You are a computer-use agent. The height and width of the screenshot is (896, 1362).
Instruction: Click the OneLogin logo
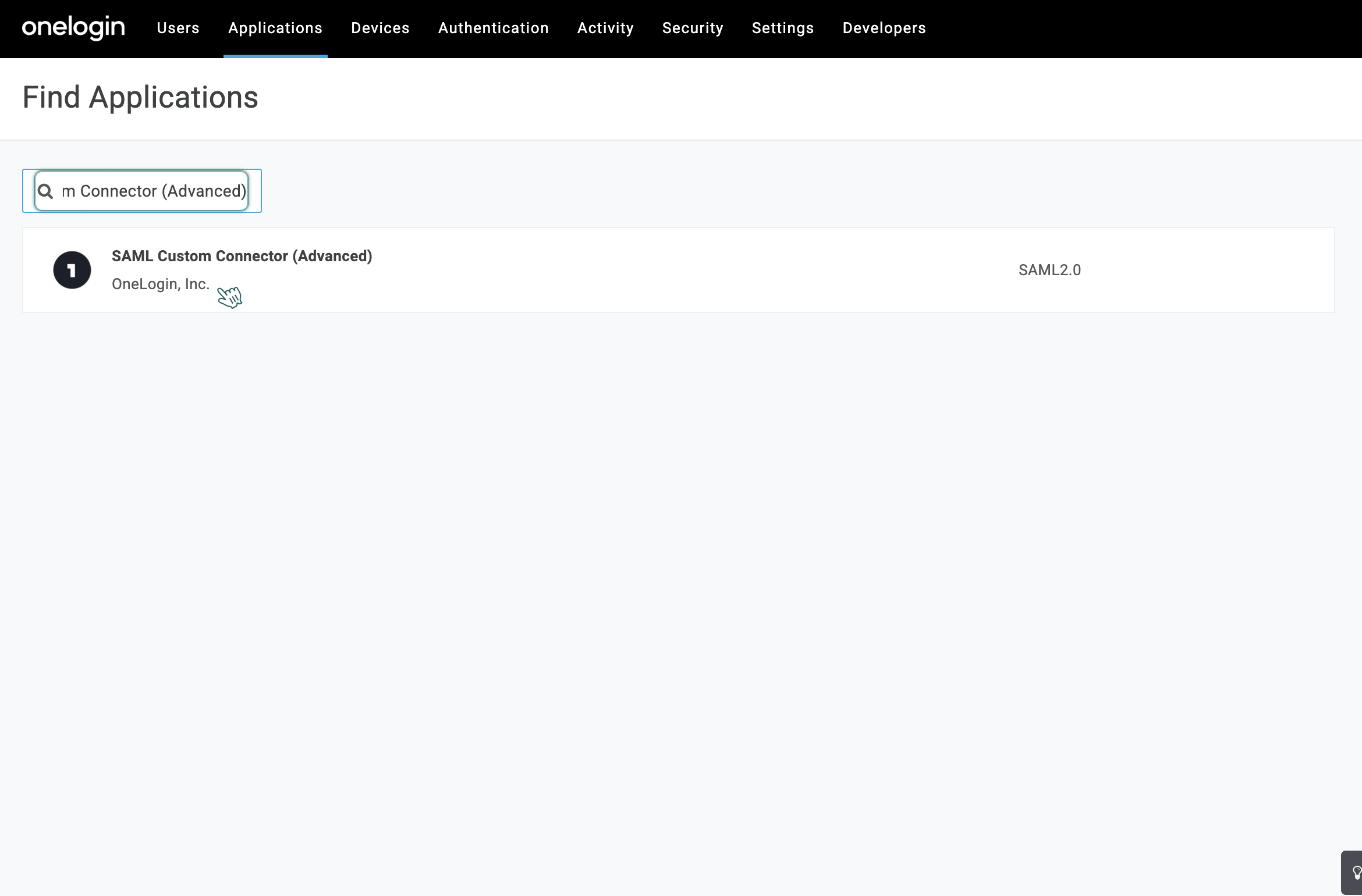coord(73,28)
